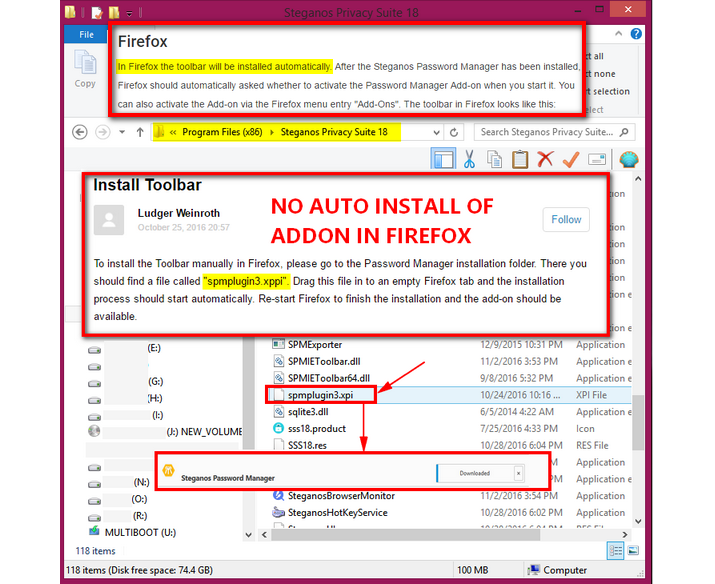Open the File ribbon tab
Viewport: 715px width, 584px height.
pos(86,34)
